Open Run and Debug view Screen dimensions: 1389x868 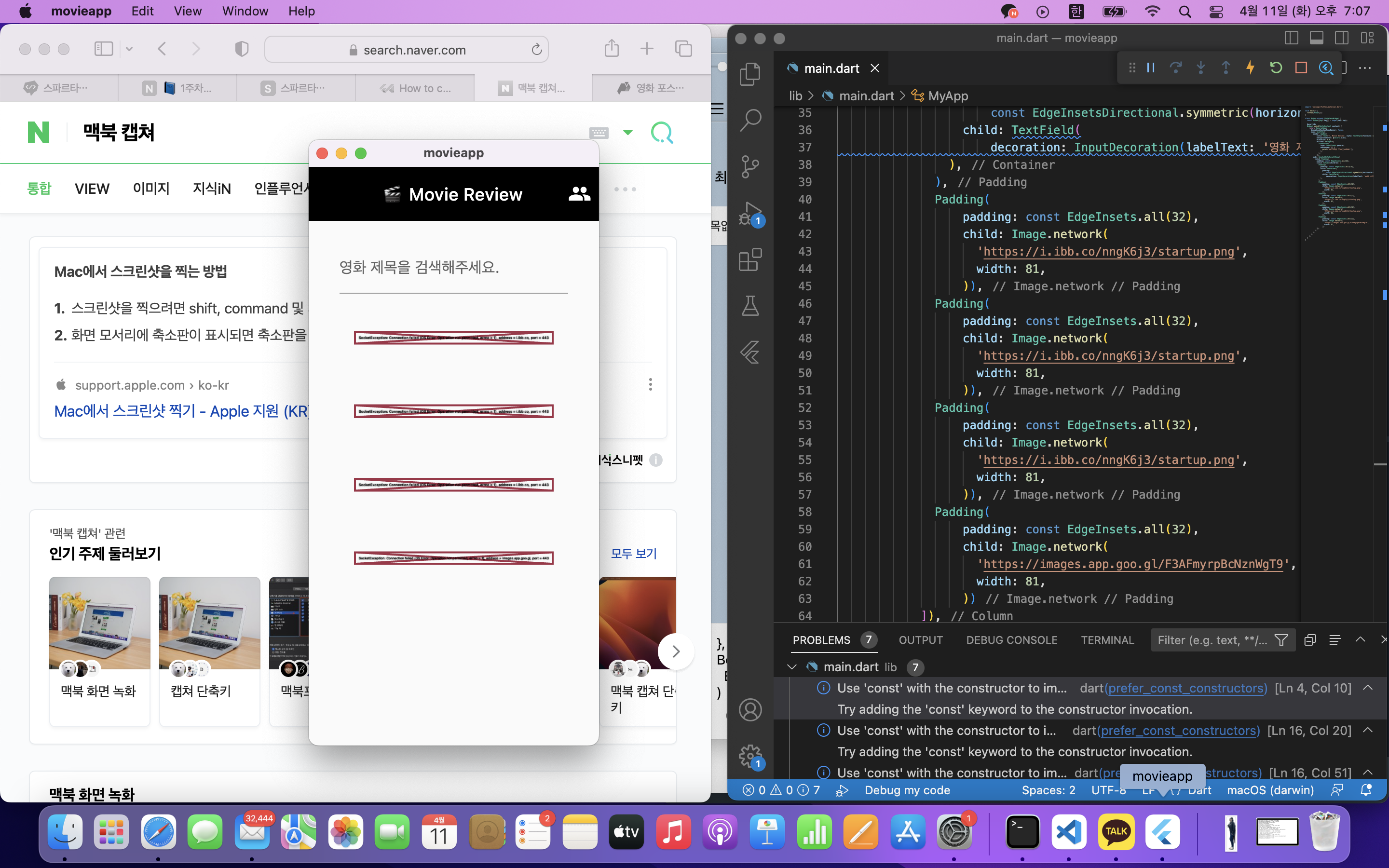click(x=750, y=214)
